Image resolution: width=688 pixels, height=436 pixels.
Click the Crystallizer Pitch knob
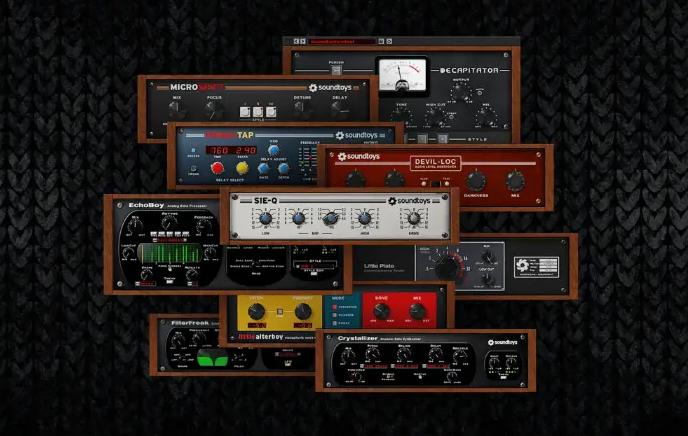[x=373, y=354]
